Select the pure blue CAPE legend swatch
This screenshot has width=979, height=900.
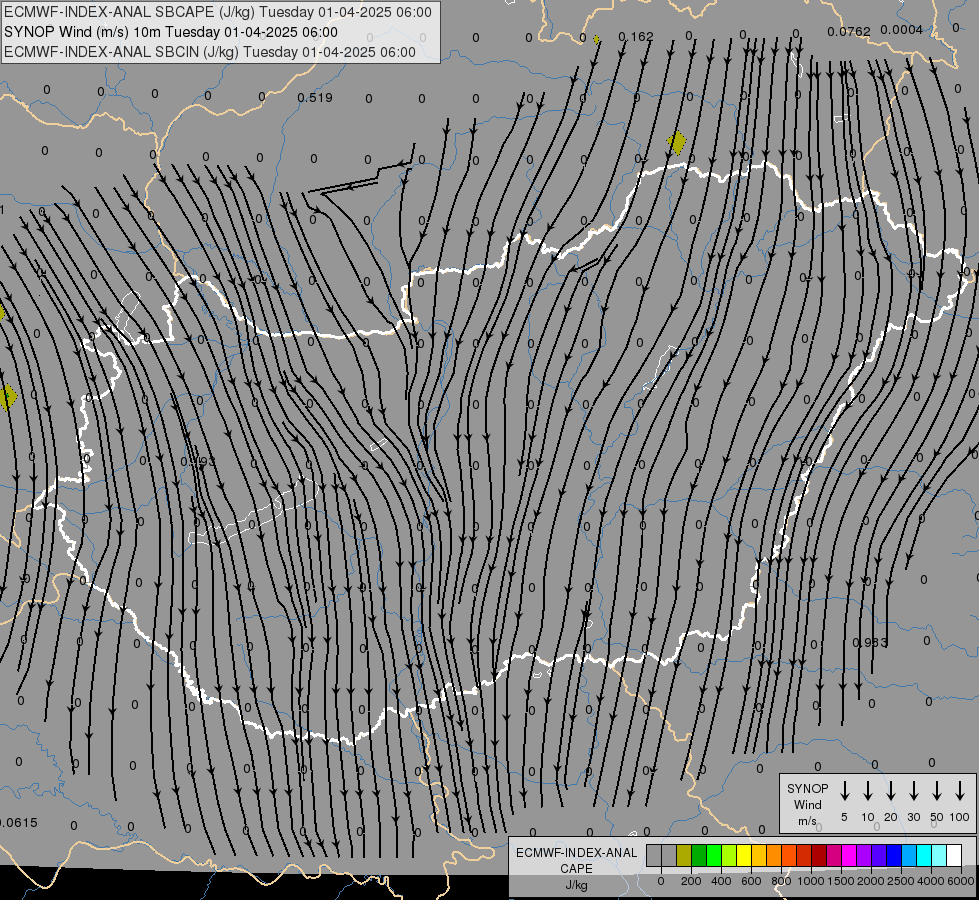(893, 855)
